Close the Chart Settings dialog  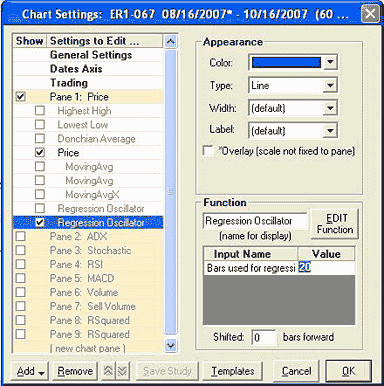pyautogui.click(x=370, y=14)
